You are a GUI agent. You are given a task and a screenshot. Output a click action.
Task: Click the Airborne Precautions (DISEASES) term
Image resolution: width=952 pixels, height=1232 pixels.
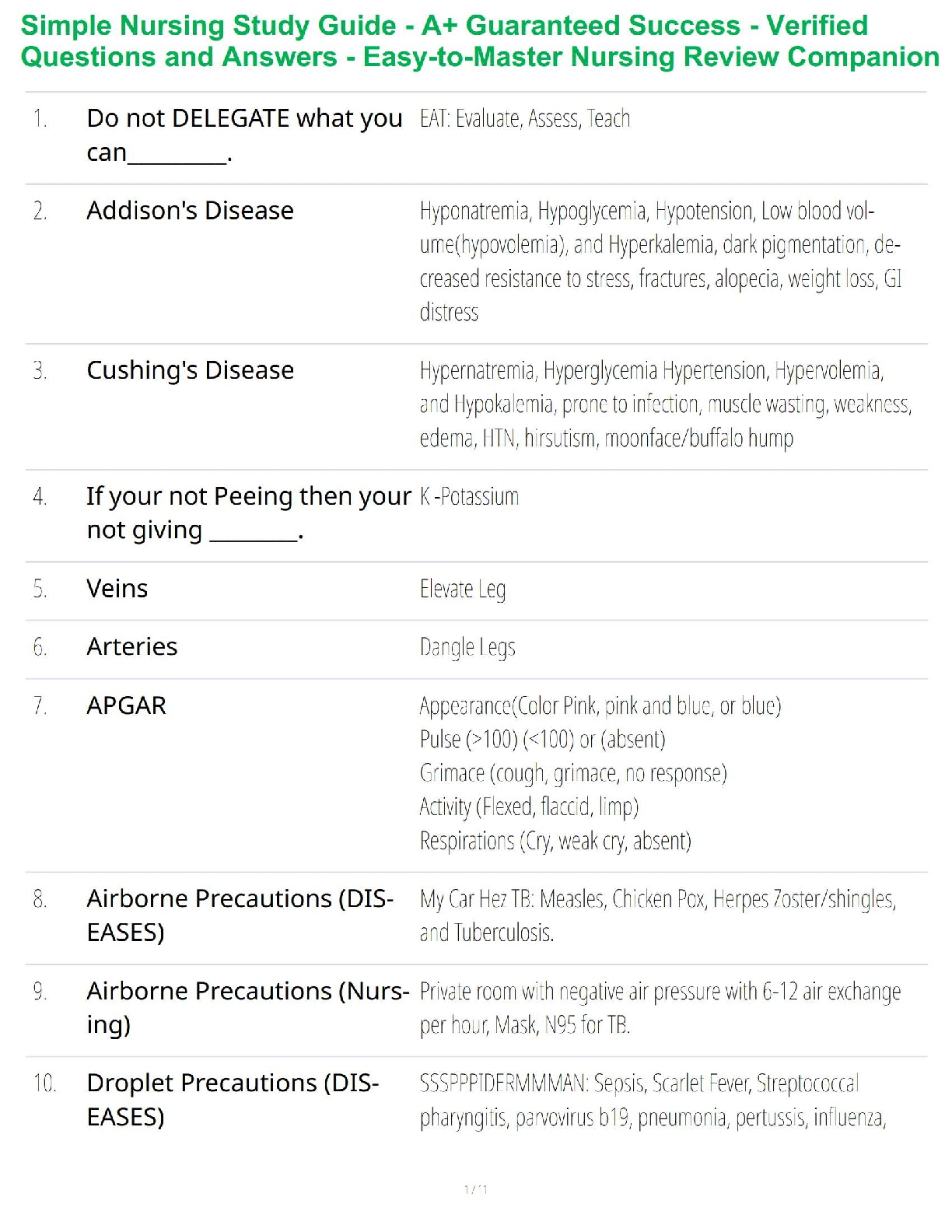(x=240, y=915)
